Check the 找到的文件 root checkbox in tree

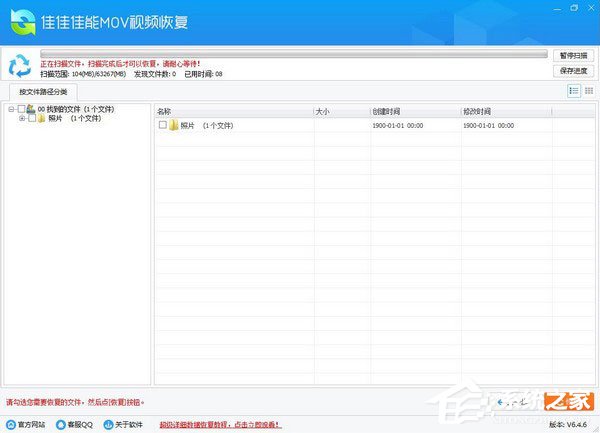pyautogui.click(x=21, y=109)
